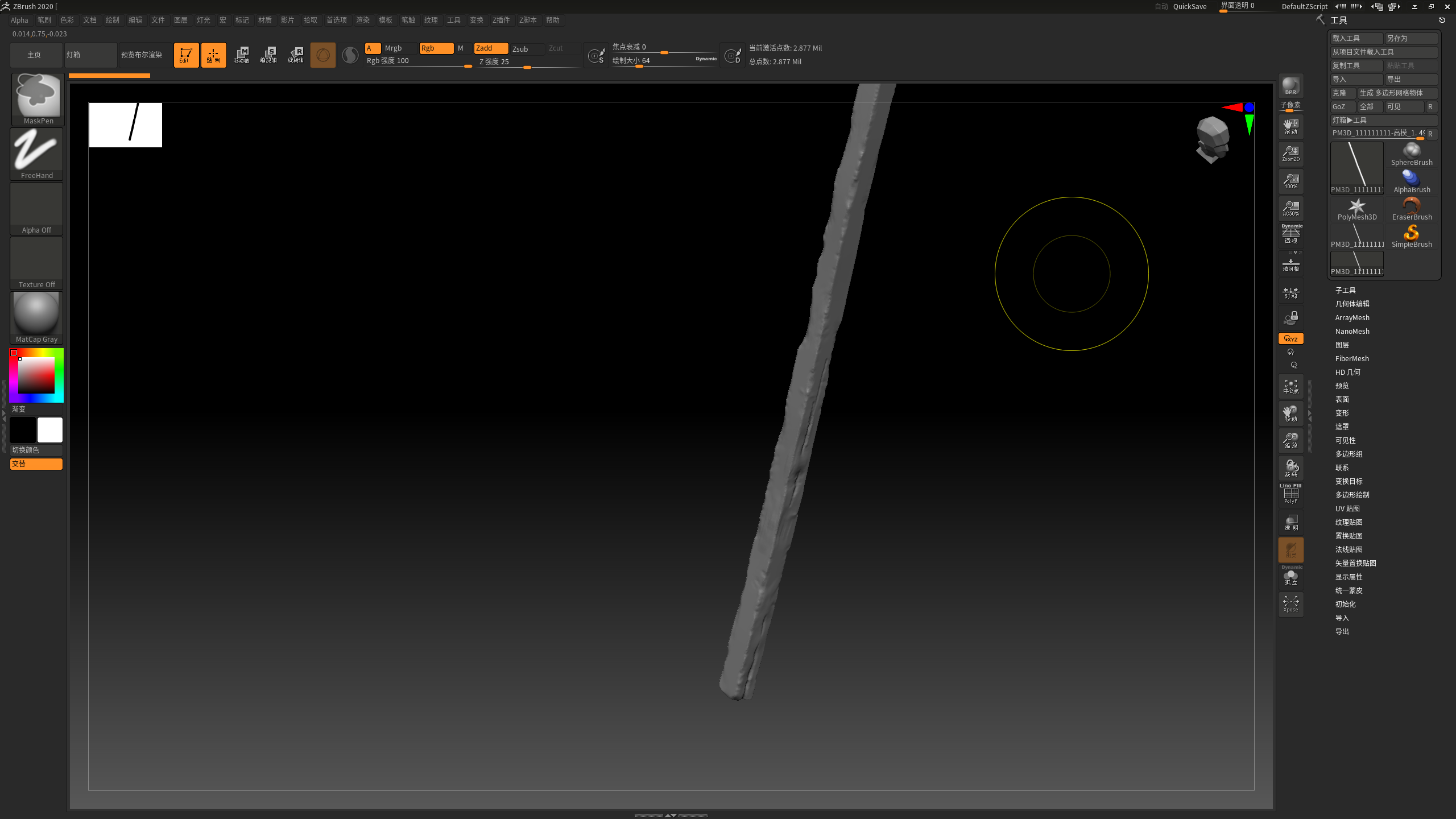Viewport: 1456px width, 819px height.
Task: Open the 笔刷 brush menu
Action: coord(44,20)
